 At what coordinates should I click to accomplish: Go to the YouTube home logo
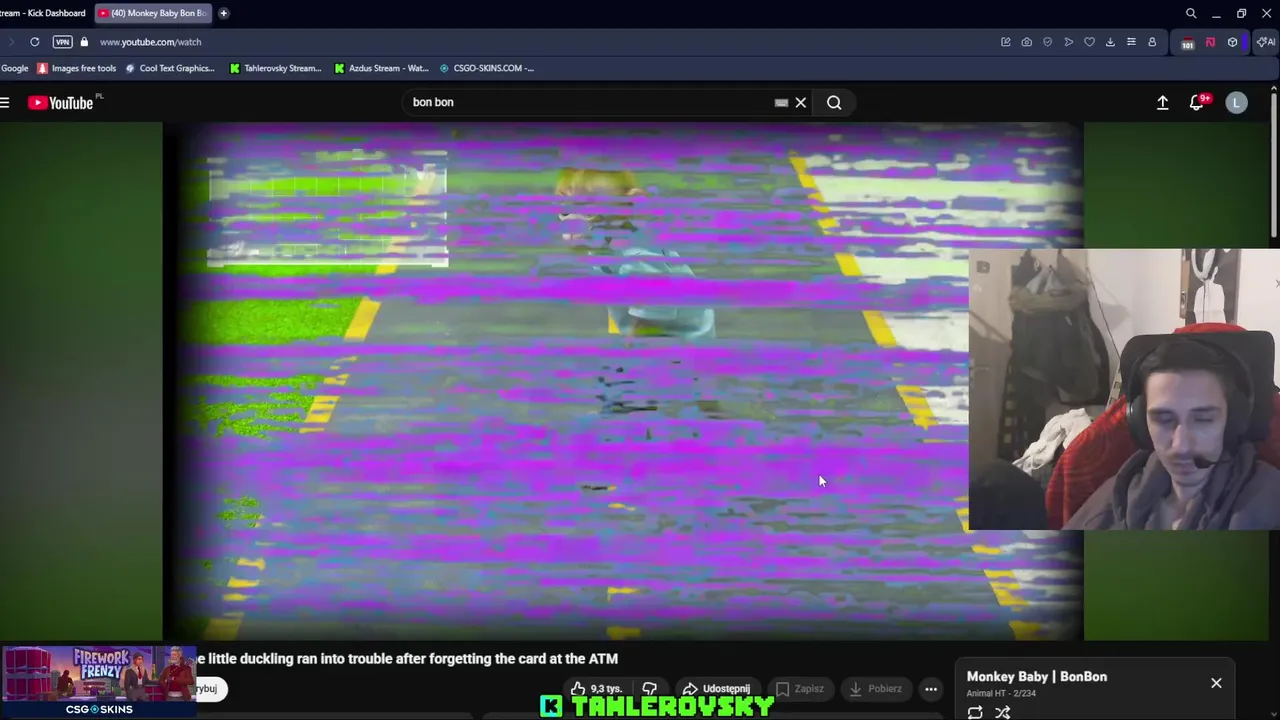[x=61, y=102]
